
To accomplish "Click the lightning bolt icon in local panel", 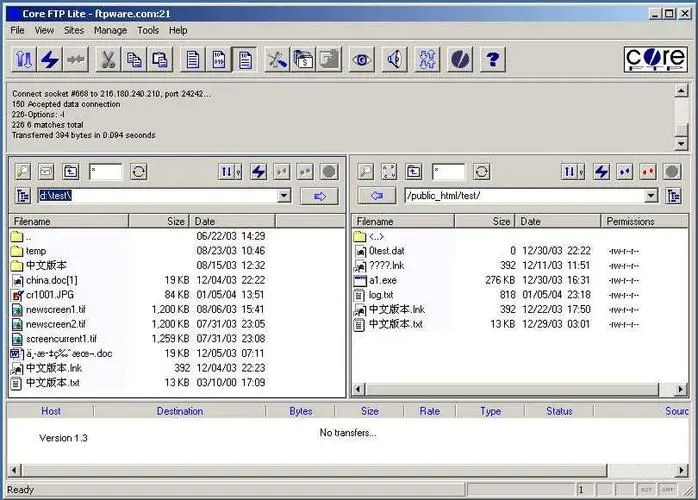I will (259, 171).
